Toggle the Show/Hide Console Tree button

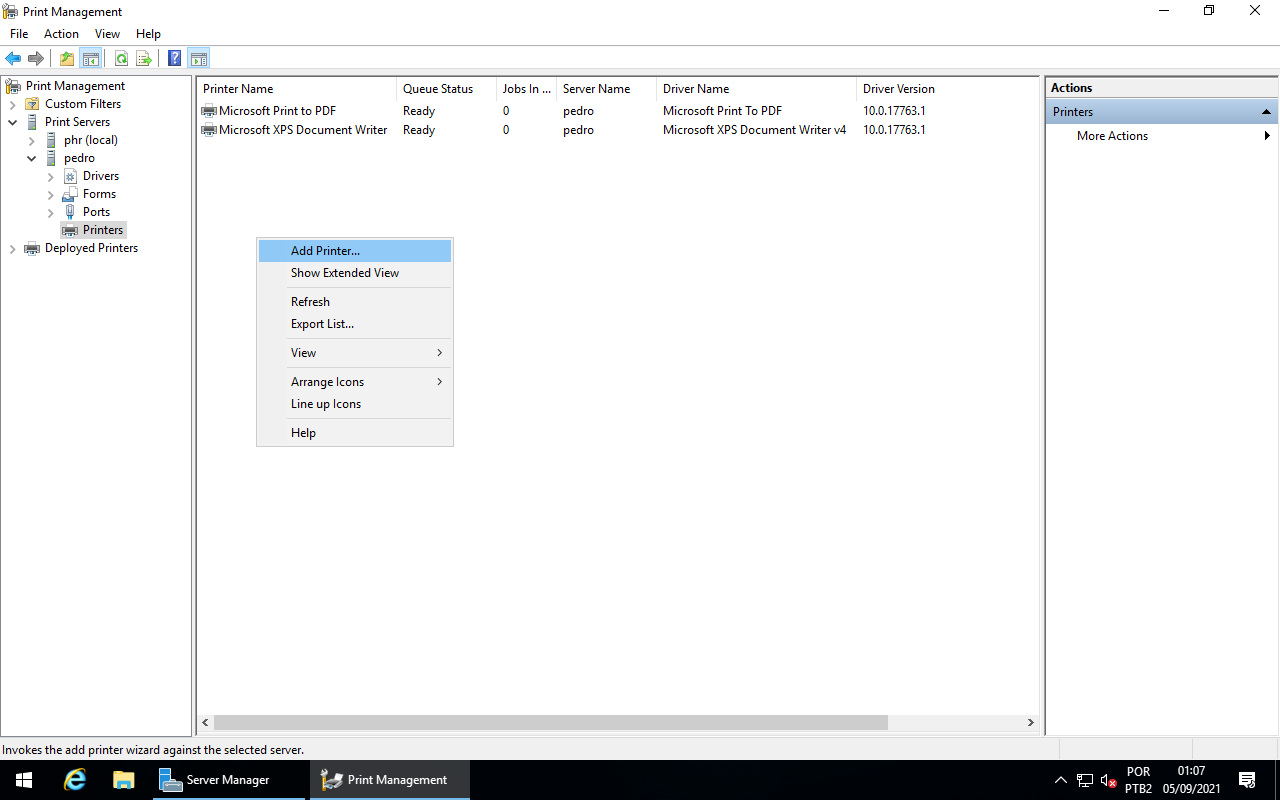click(x=91, y=58)
